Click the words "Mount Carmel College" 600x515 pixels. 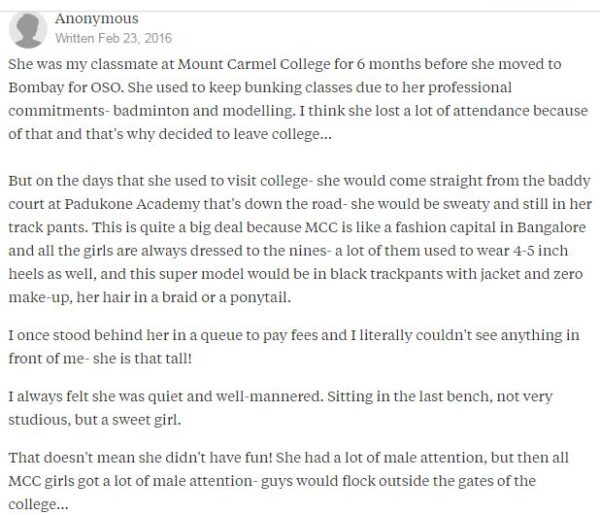(254, 64)
